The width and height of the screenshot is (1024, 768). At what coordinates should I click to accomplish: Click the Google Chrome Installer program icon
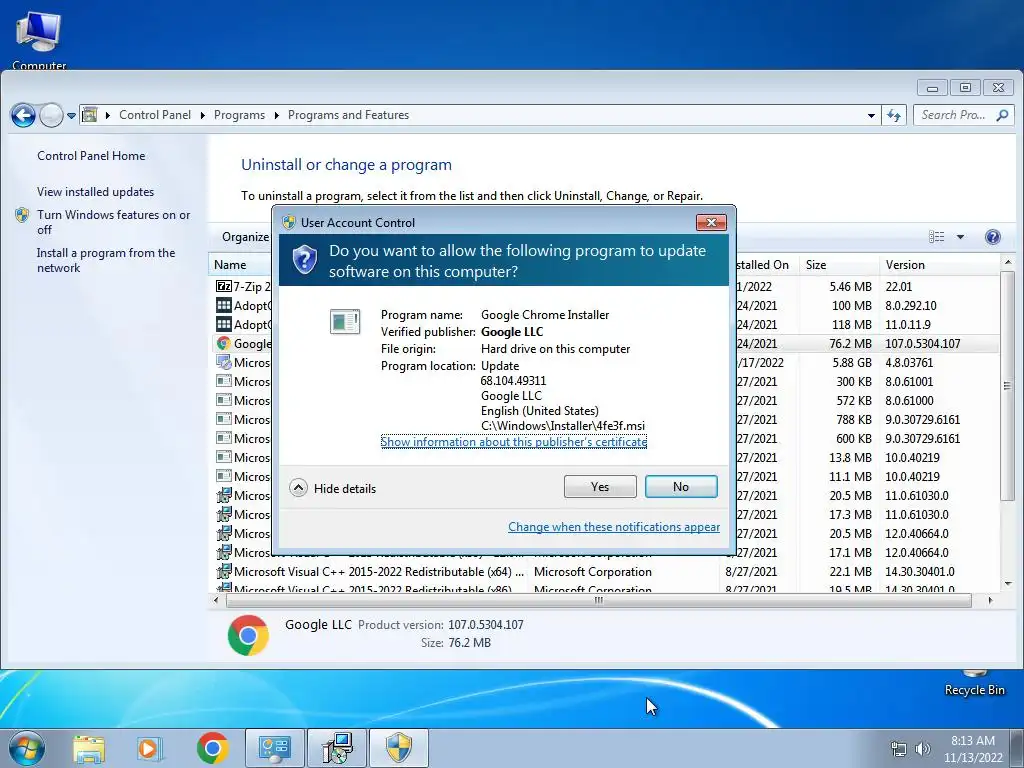click(x=345, y=321)
